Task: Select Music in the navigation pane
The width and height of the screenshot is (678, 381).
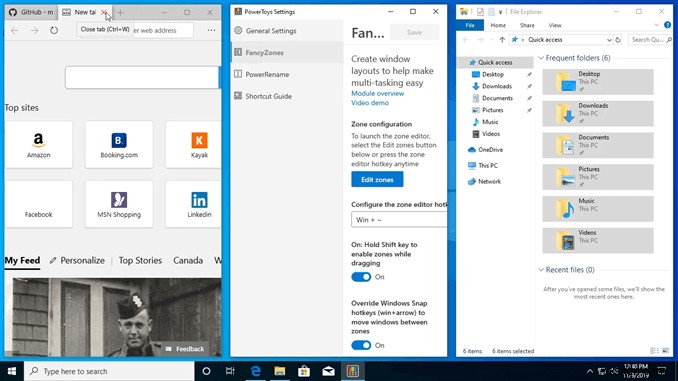Action: pos(490,122)
